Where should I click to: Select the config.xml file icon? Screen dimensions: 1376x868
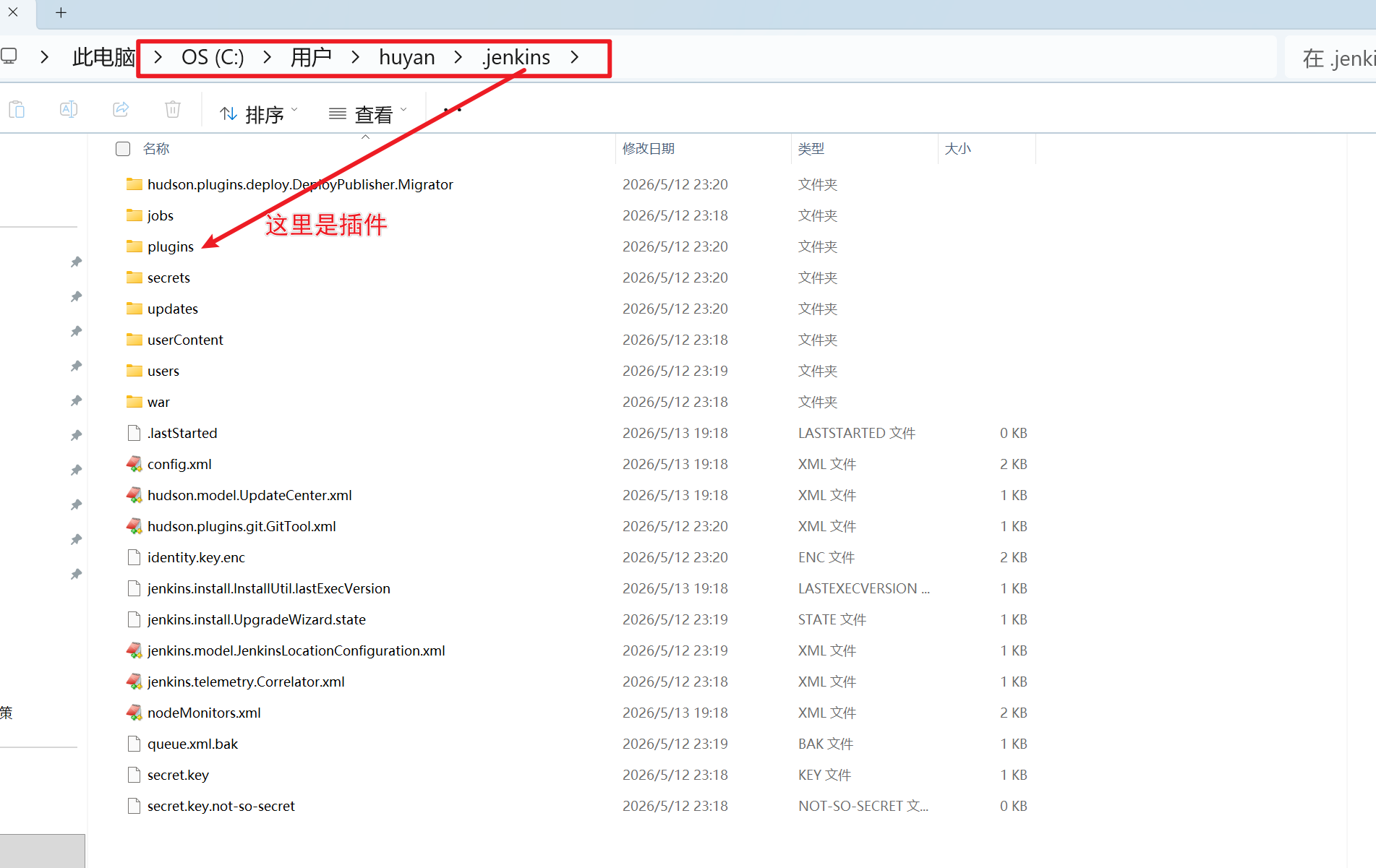(x=134, y=464)
